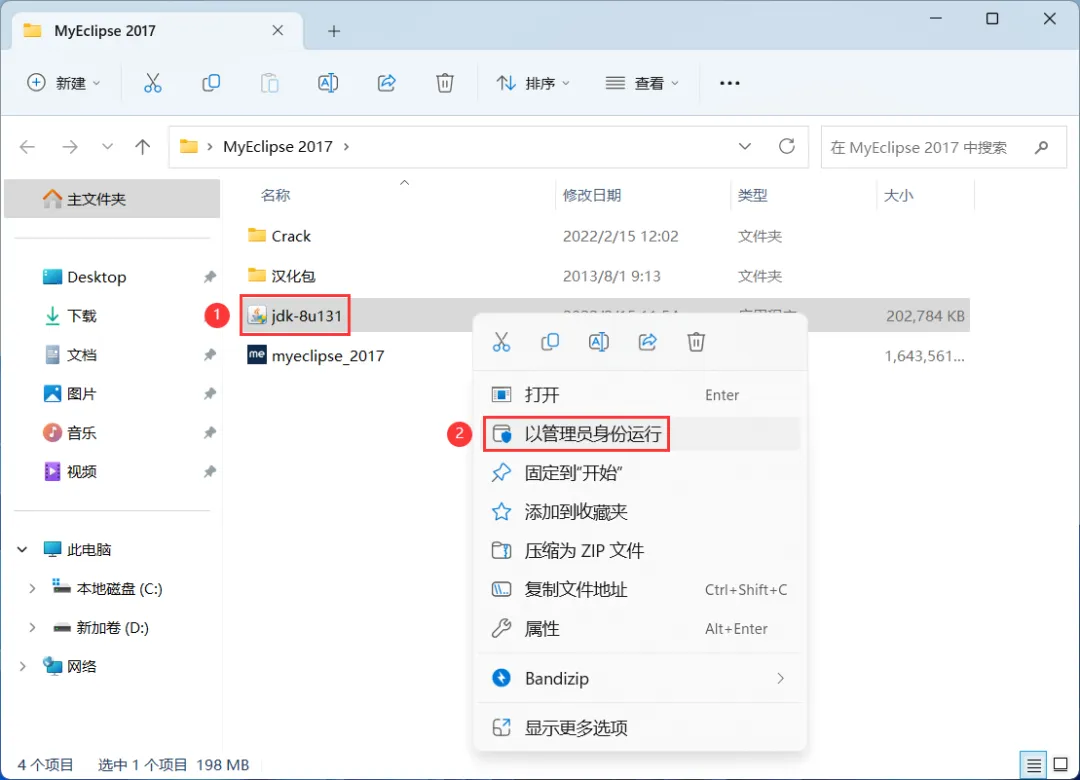
Task: Click the Share icon in the top toolbar
Action: coord(386,83)
